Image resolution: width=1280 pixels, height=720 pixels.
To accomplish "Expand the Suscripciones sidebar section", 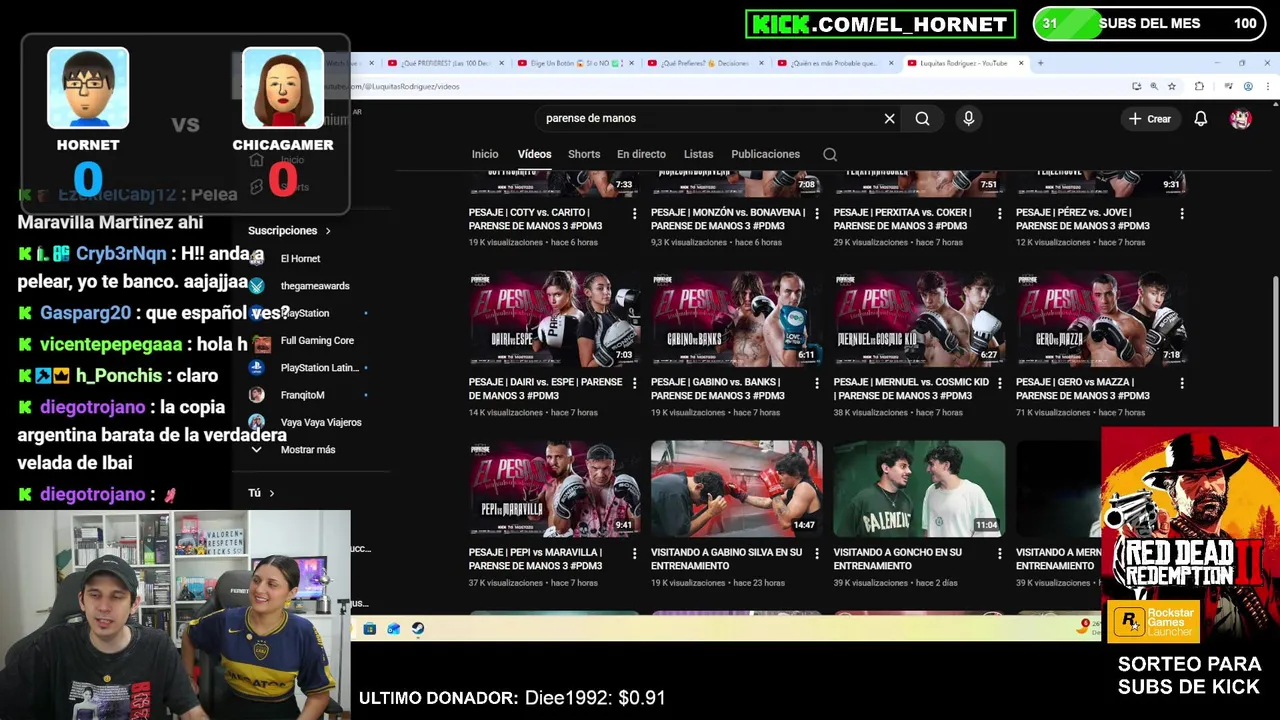I will [x=289, y=230].
